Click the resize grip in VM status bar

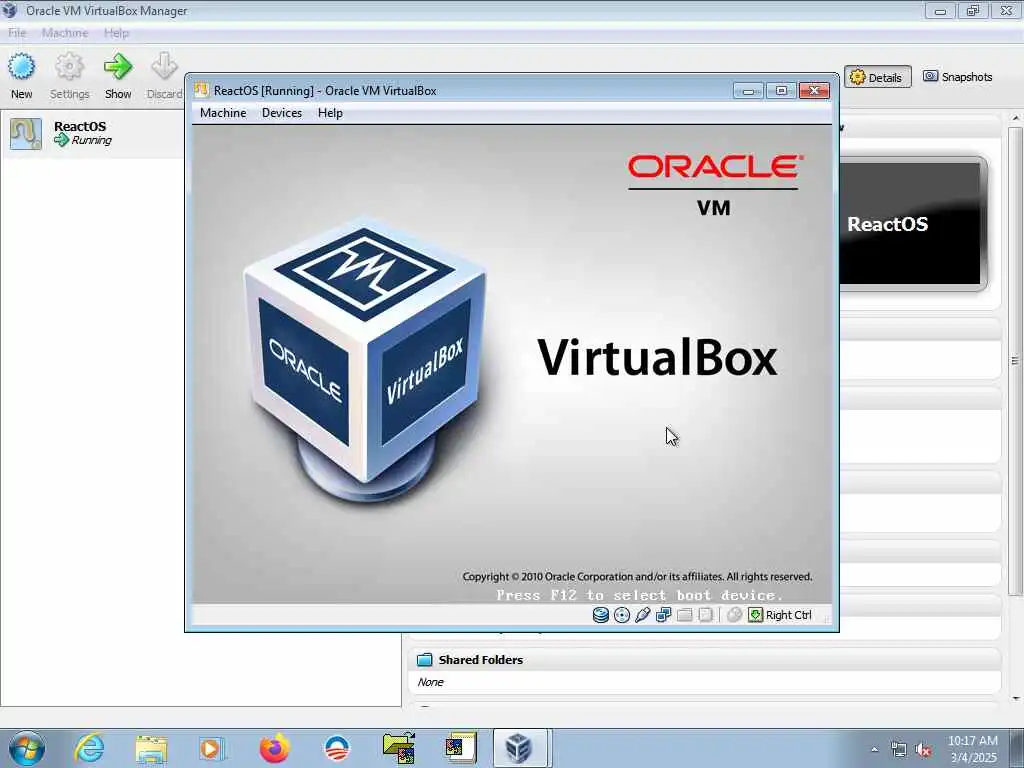[x=827, y=619]
